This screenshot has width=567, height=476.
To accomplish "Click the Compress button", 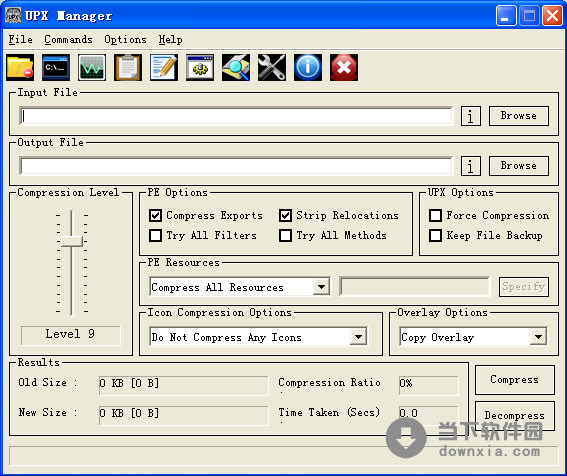I will [515, 379].
